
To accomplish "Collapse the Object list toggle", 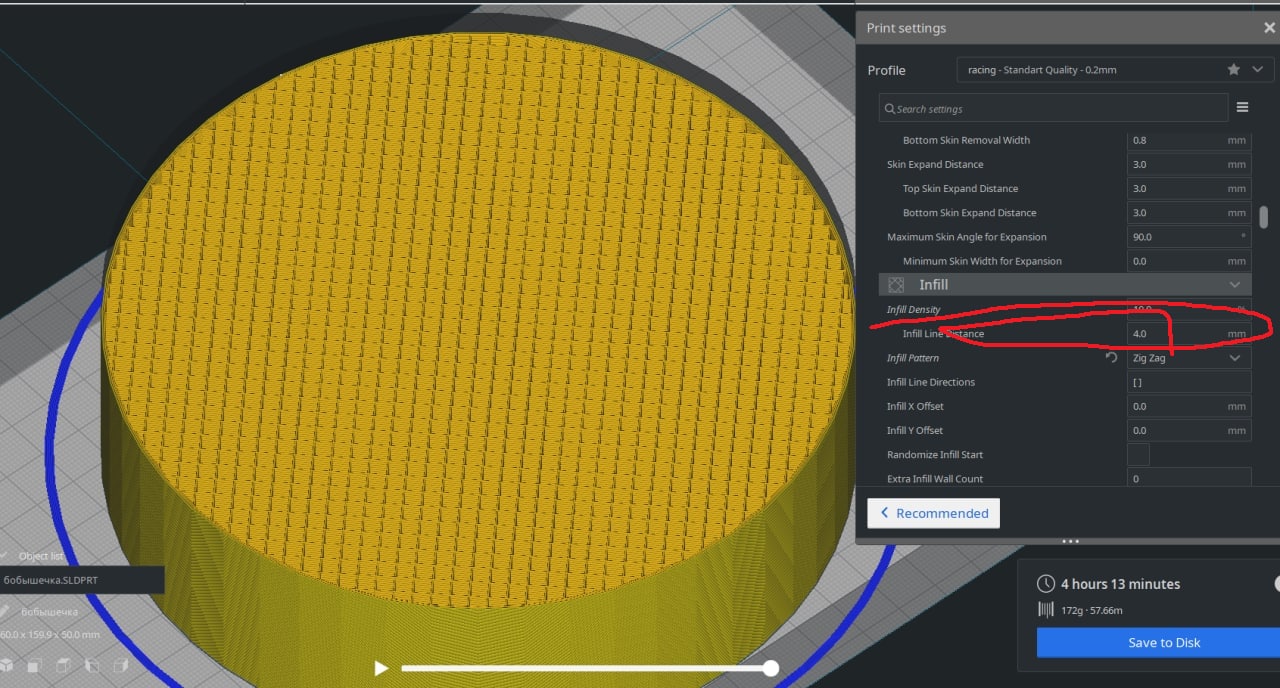I will 4,556.
